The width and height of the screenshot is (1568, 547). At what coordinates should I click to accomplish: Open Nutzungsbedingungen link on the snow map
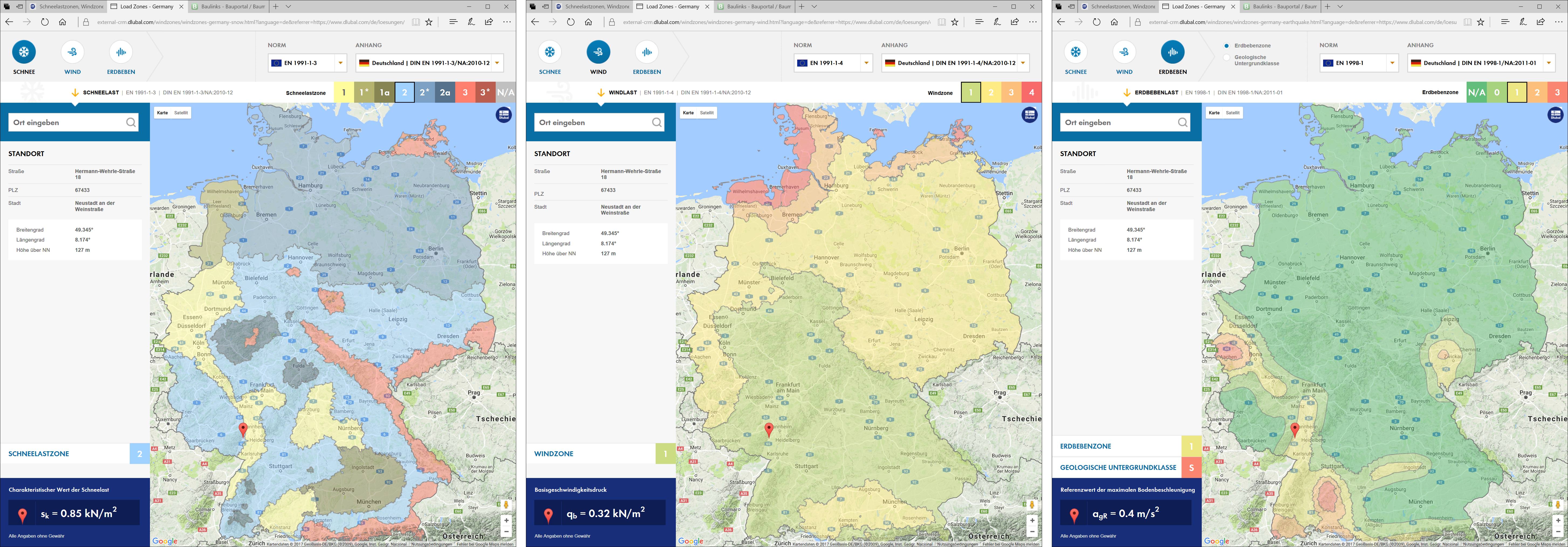click(432, 544)
